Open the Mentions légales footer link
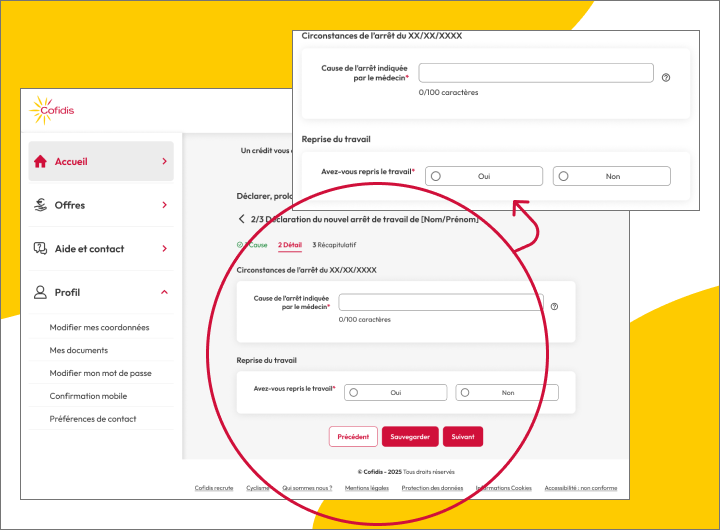This screenshot has height=530, width=720. (x=366, y=488)
